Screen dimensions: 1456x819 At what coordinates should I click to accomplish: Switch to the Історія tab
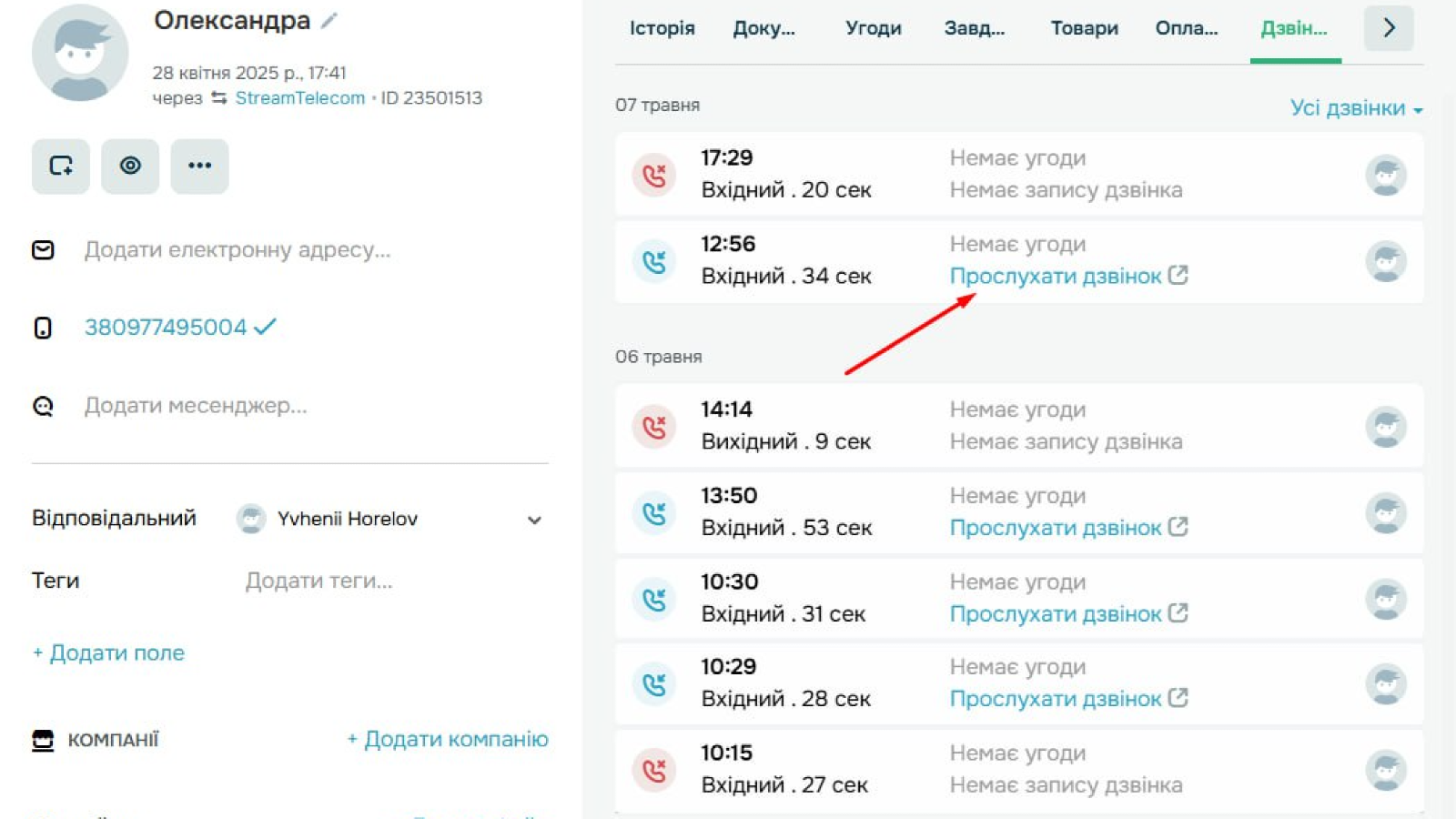click(x=662, y=28)
